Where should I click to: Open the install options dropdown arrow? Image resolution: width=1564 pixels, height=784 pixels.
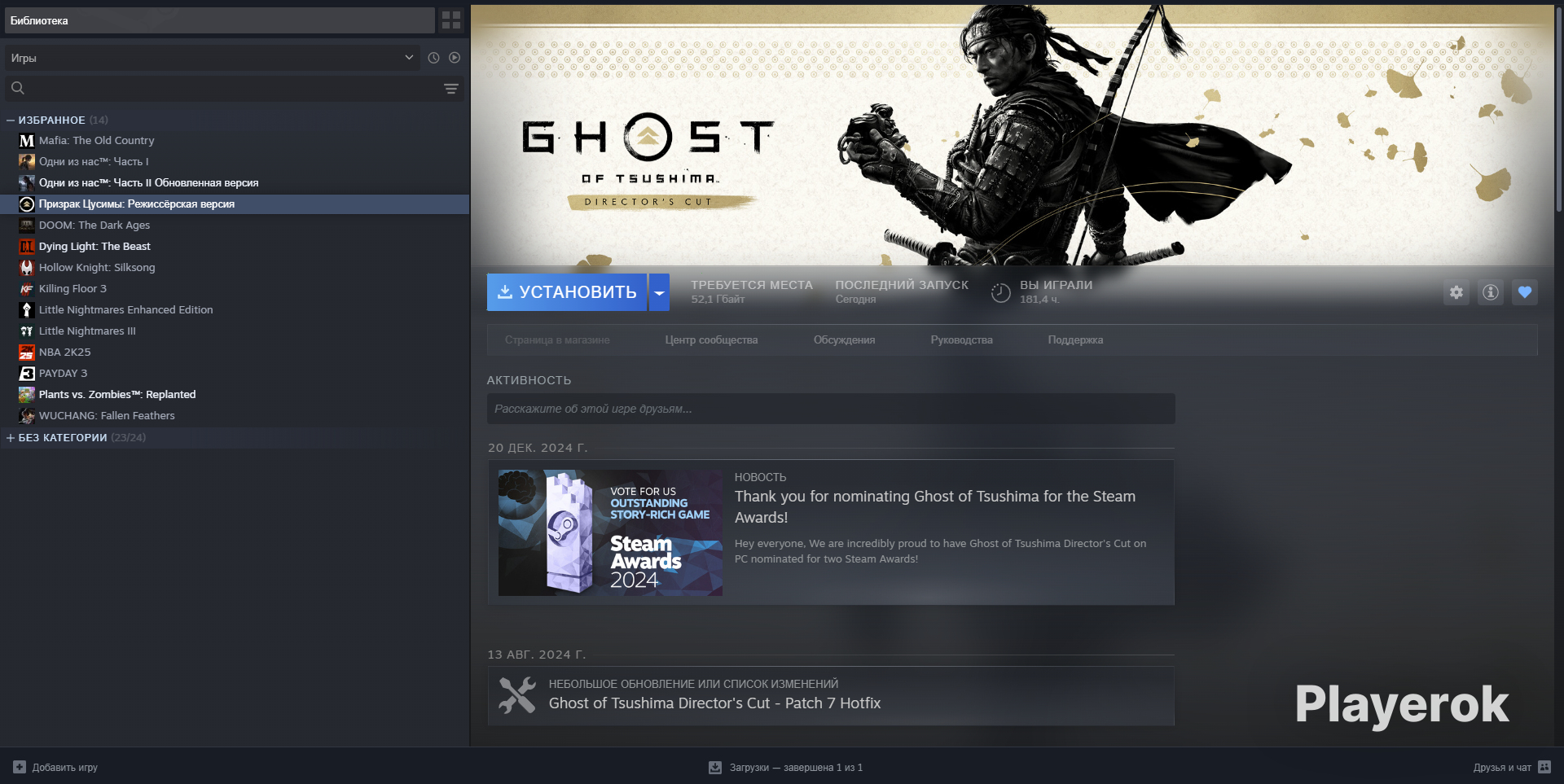point(659,292)
